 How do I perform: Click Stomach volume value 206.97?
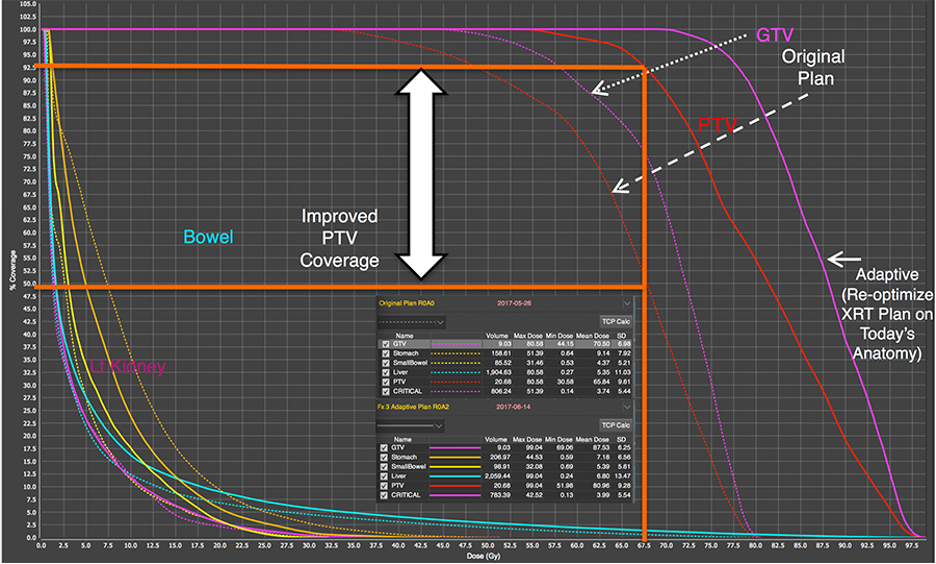click(x=498, y=457)
